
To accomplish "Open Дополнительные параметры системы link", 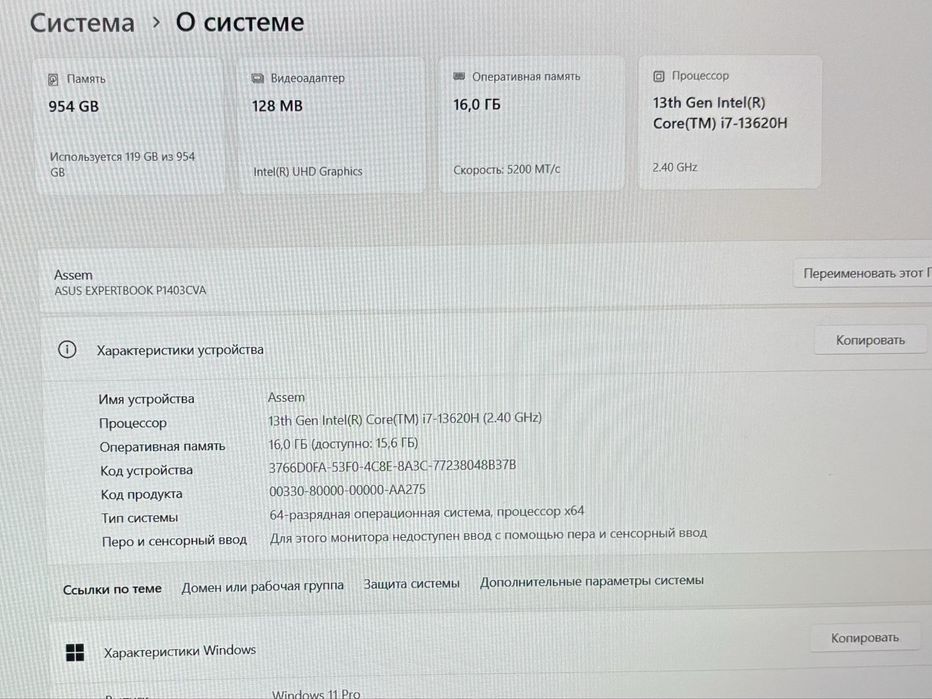I will (591, 581).
